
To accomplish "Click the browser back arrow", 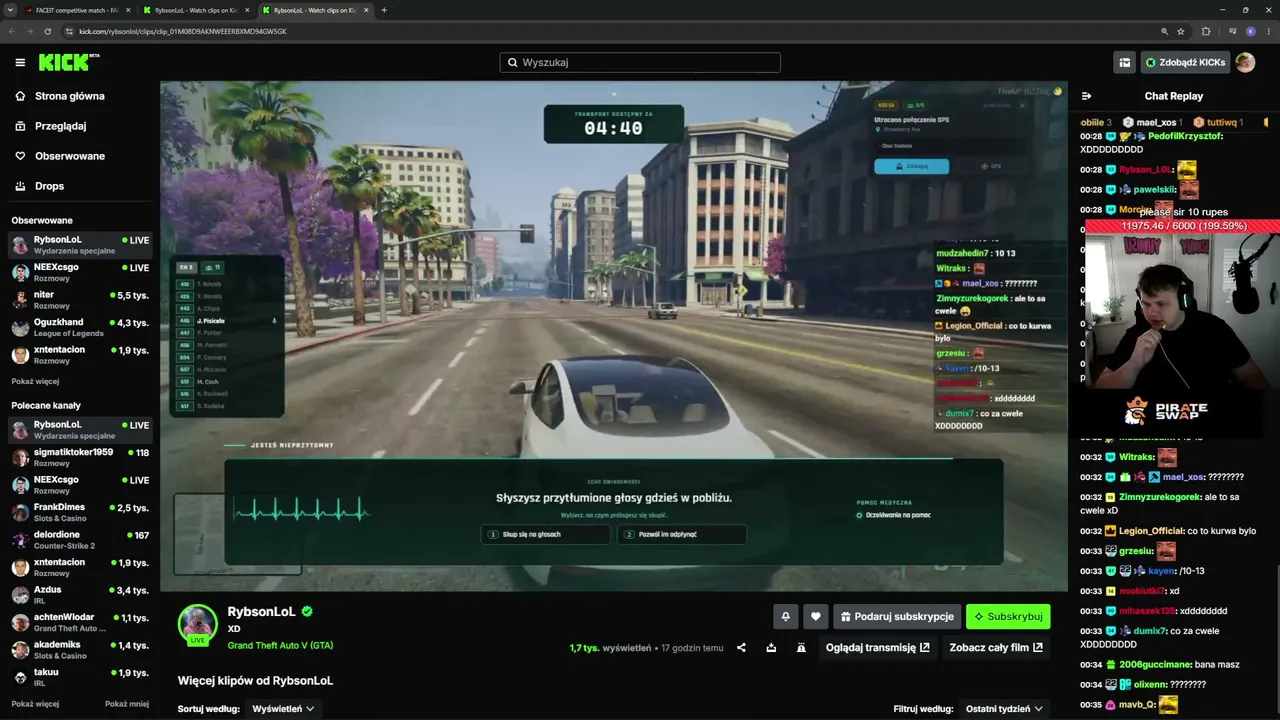I will pos(12,31).
